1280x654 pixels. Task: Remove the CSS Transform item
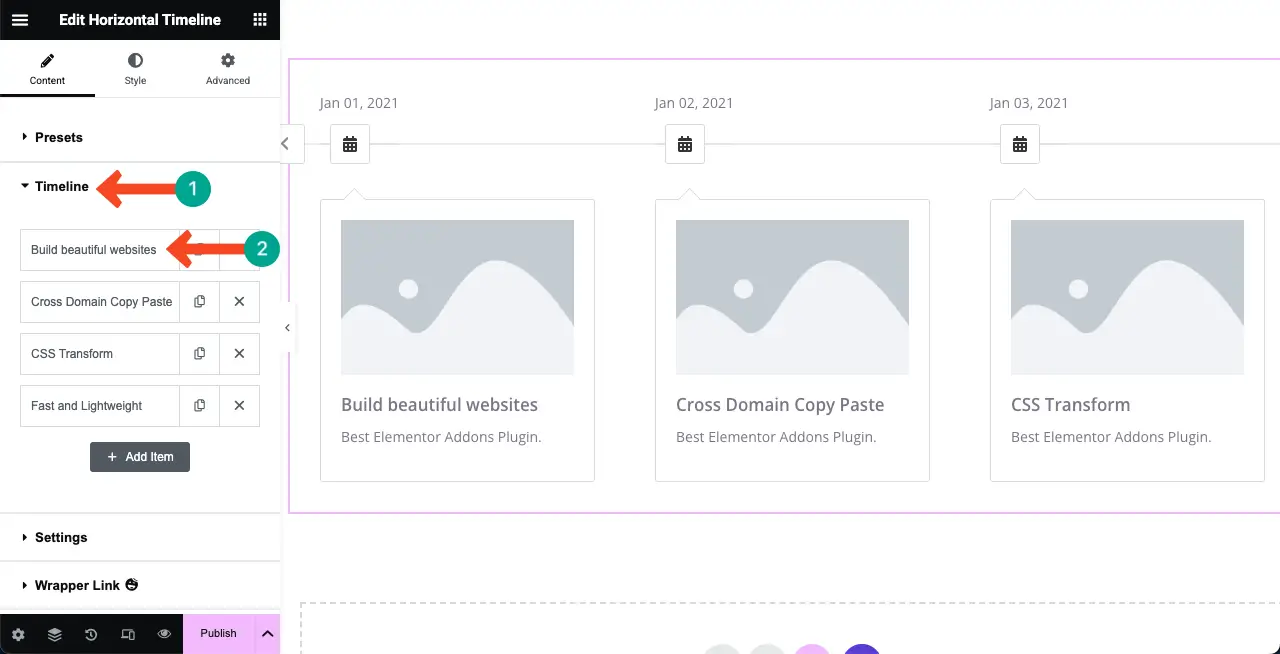point(239,354)
